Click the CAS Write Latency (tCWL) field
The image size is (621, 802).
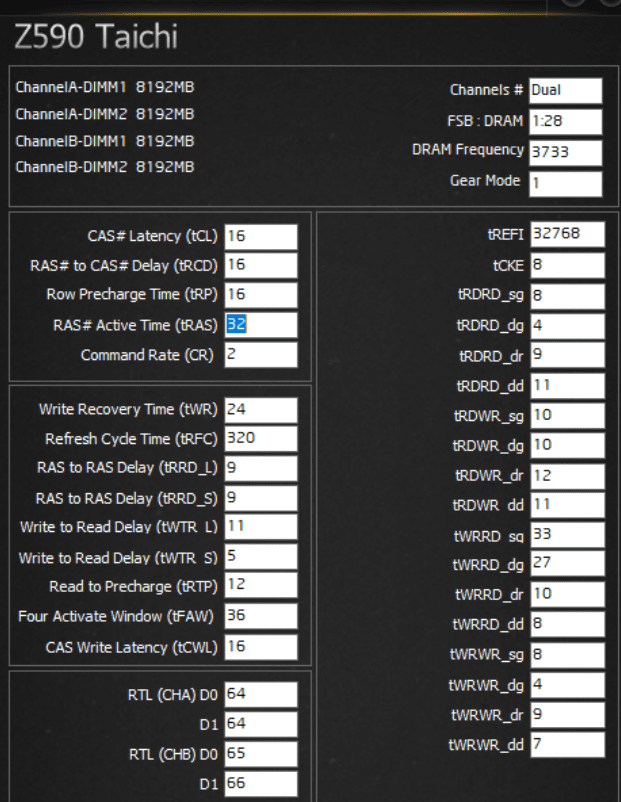(x=261, y=647)
